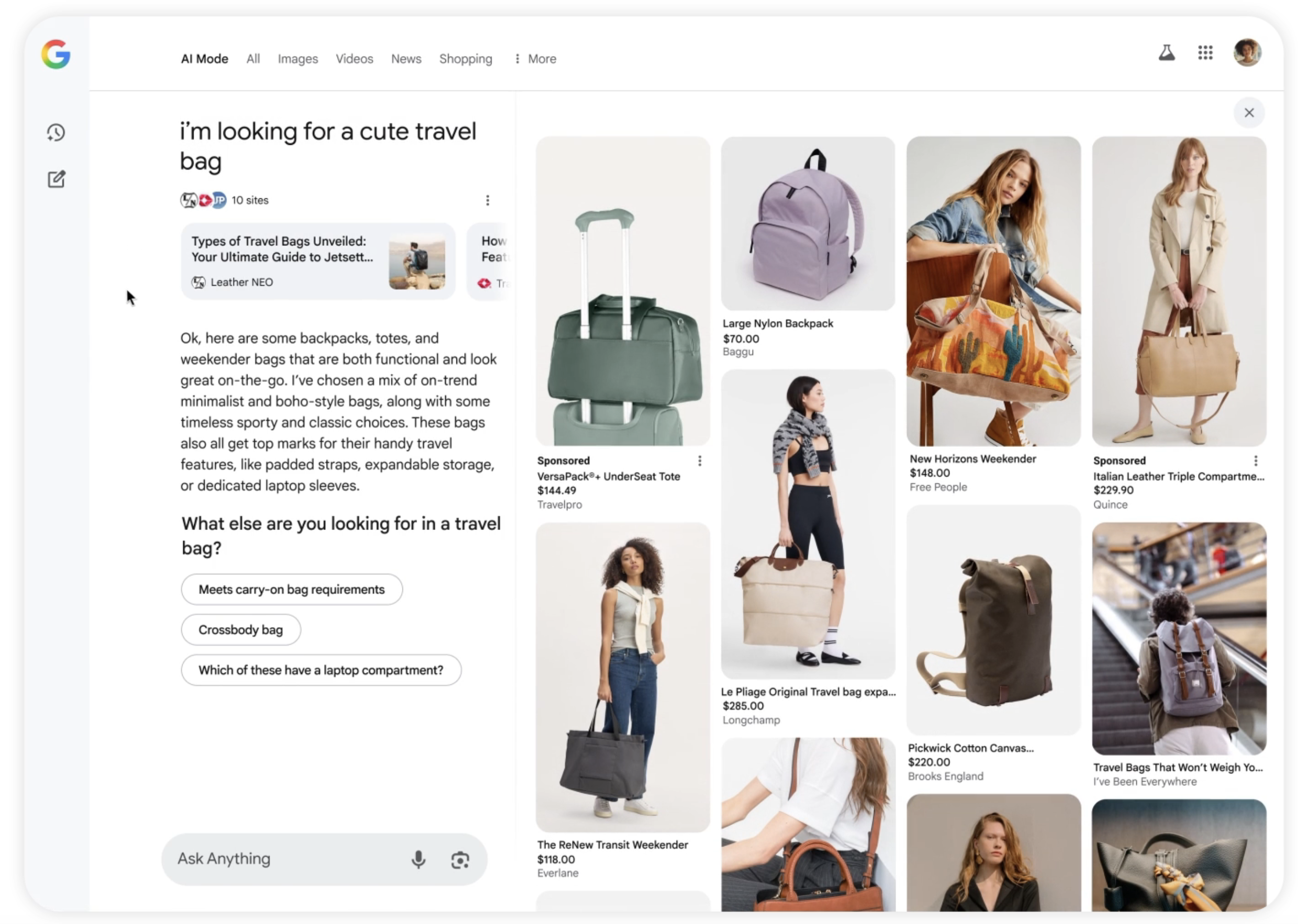Open Google Search Labs flask icon

tap(1167, 53)
